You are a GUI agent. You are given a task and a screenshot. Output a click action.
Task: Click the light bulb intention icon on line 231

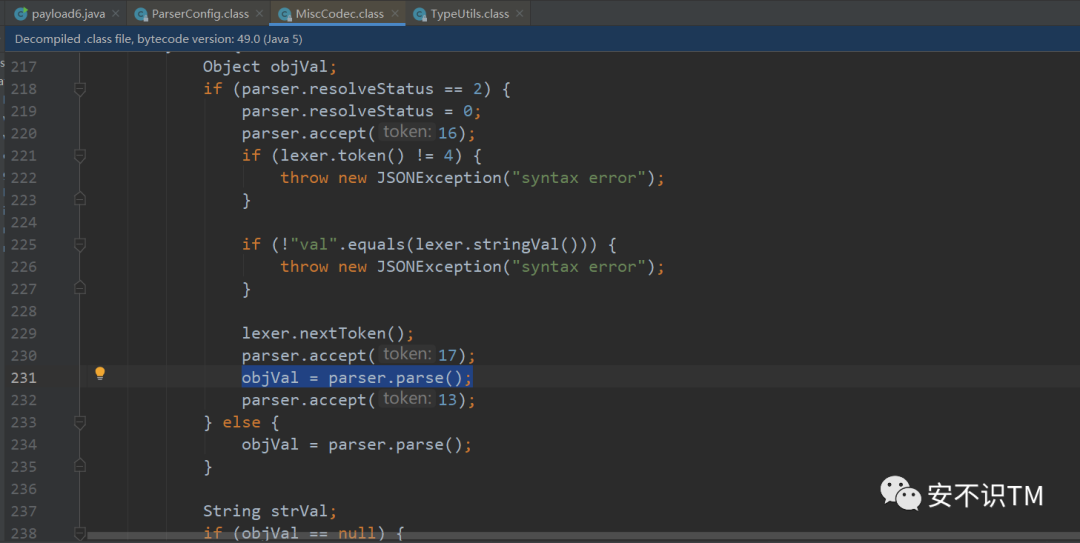pyautogui.click(x=100, y=373)
